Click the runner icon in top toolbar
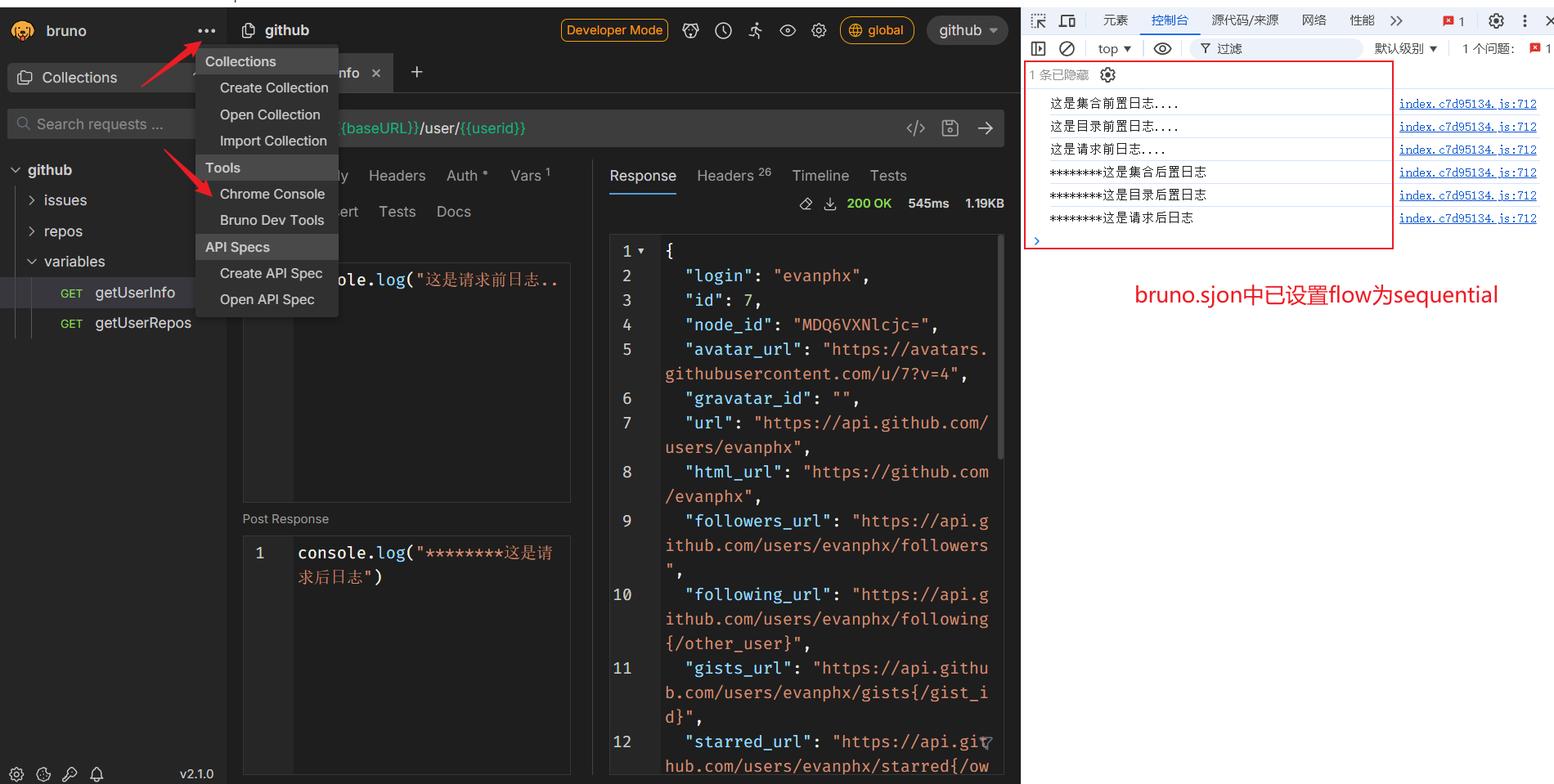1554x784 pixels. (x=756, y=31)
